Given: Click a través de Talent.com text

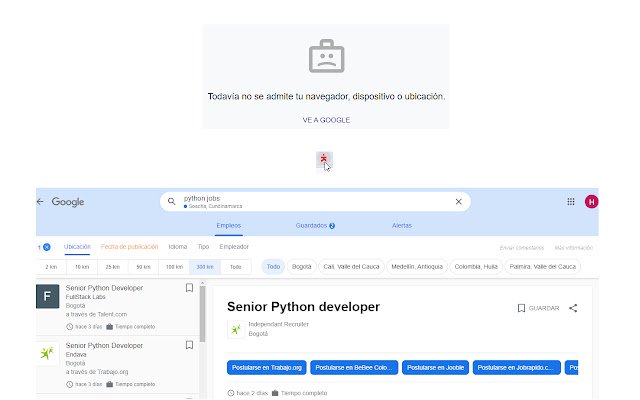Looking at the screenshot, I should pos(96,315).
